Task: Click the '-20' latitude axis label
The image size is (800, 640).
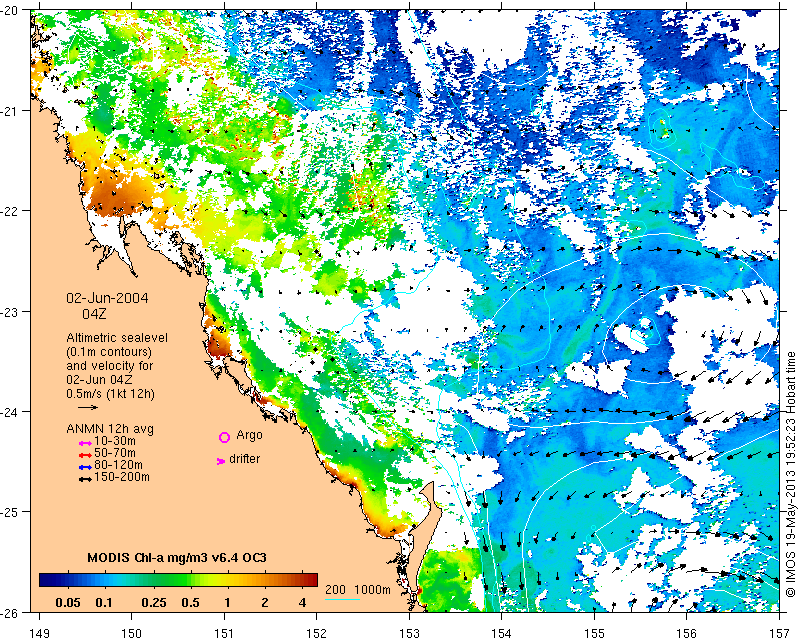Action: click(x=9, y=10)
